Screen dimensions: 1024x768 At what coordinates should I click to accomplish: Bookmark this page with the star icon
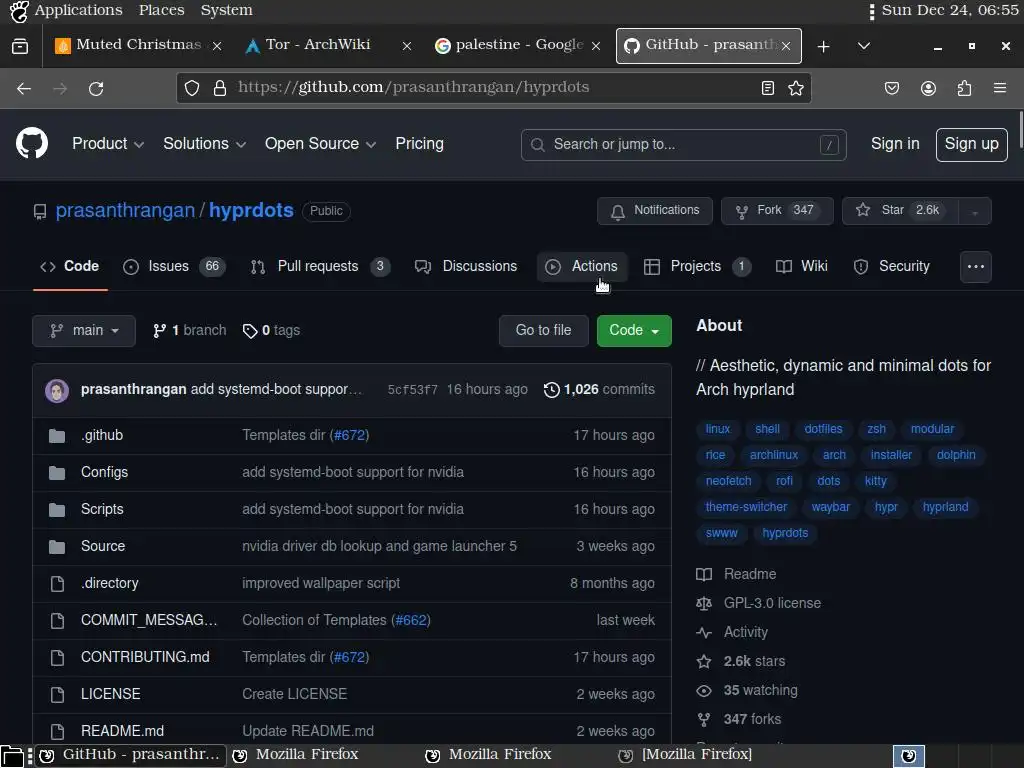[x=795, y=88]
